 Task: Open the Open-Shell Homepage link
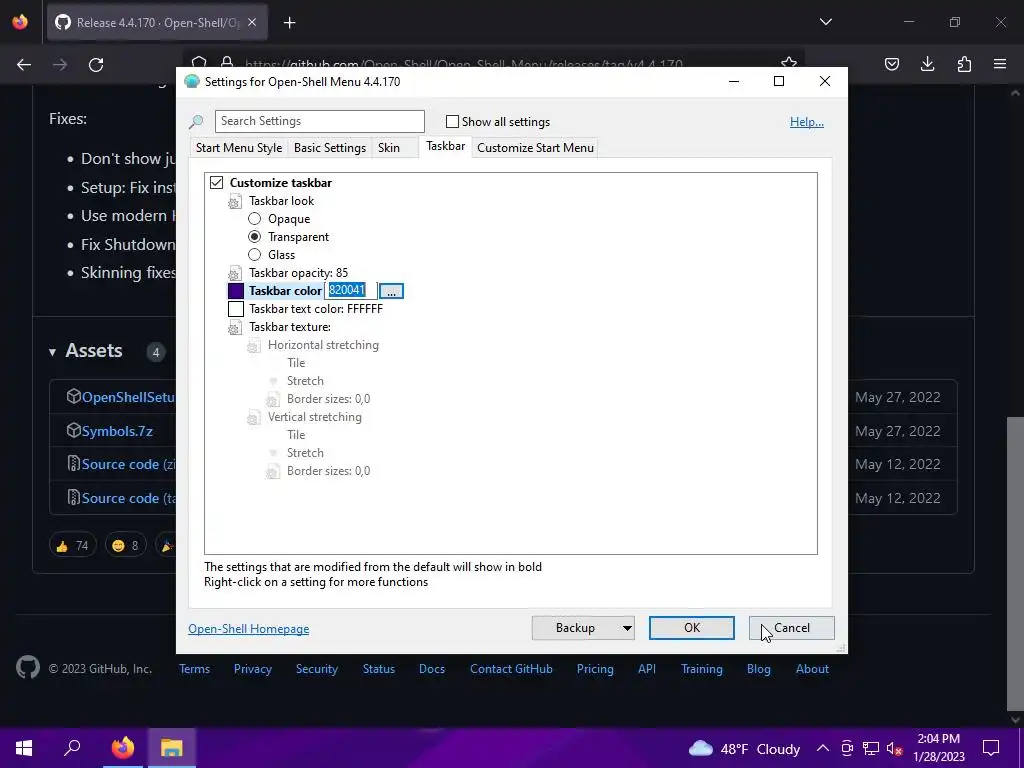[248, 629]
